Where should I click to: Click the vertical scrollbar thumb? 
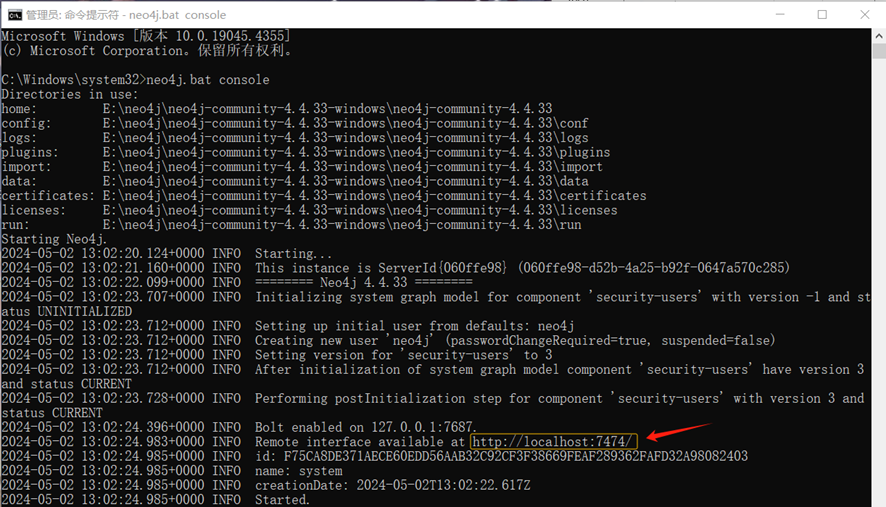coord(879,51)
